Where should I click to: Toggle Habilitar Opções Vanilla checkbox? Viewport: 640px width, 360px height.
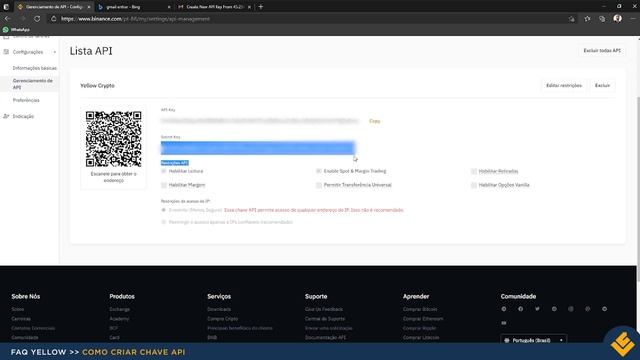473,185
